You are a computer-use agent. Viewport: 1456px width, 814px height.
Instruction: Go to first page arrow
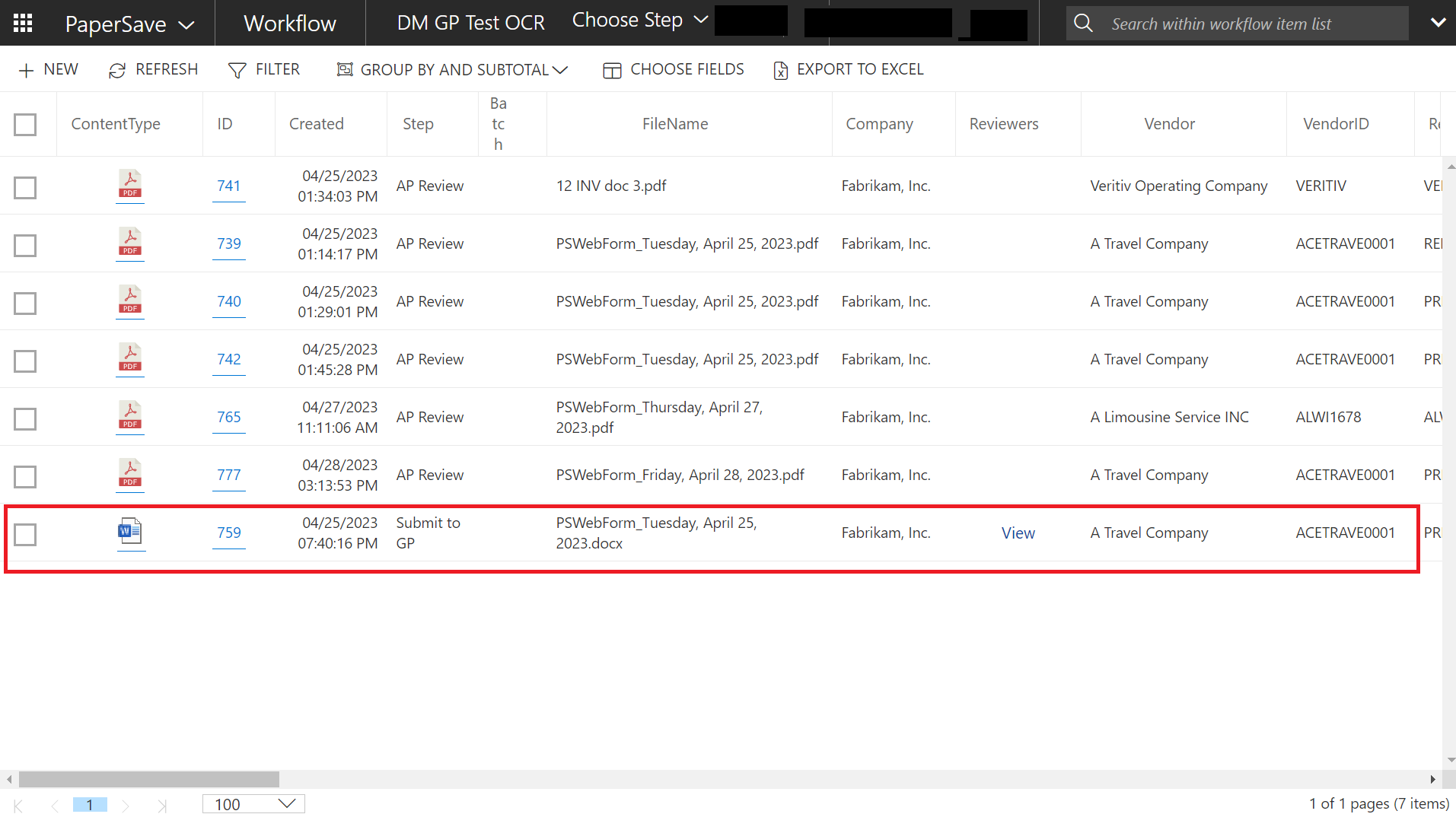click(18, 805)
